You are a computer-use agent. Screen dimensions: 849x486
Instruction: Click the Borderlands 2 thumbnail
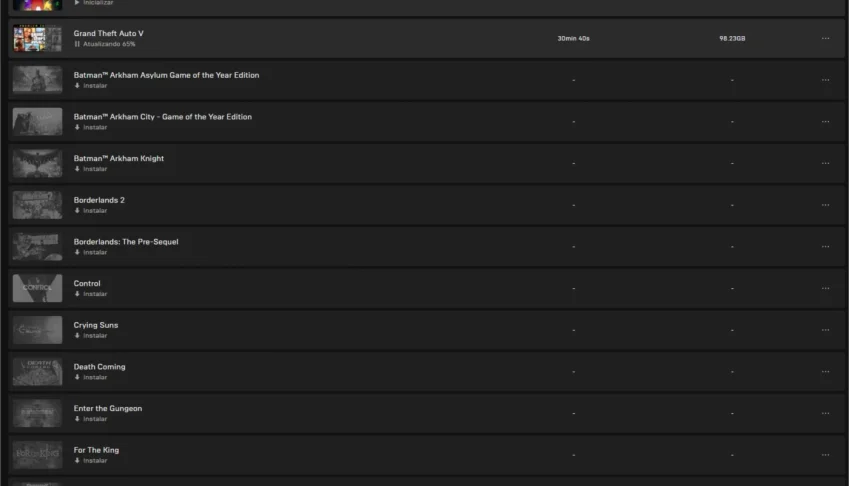37,205
